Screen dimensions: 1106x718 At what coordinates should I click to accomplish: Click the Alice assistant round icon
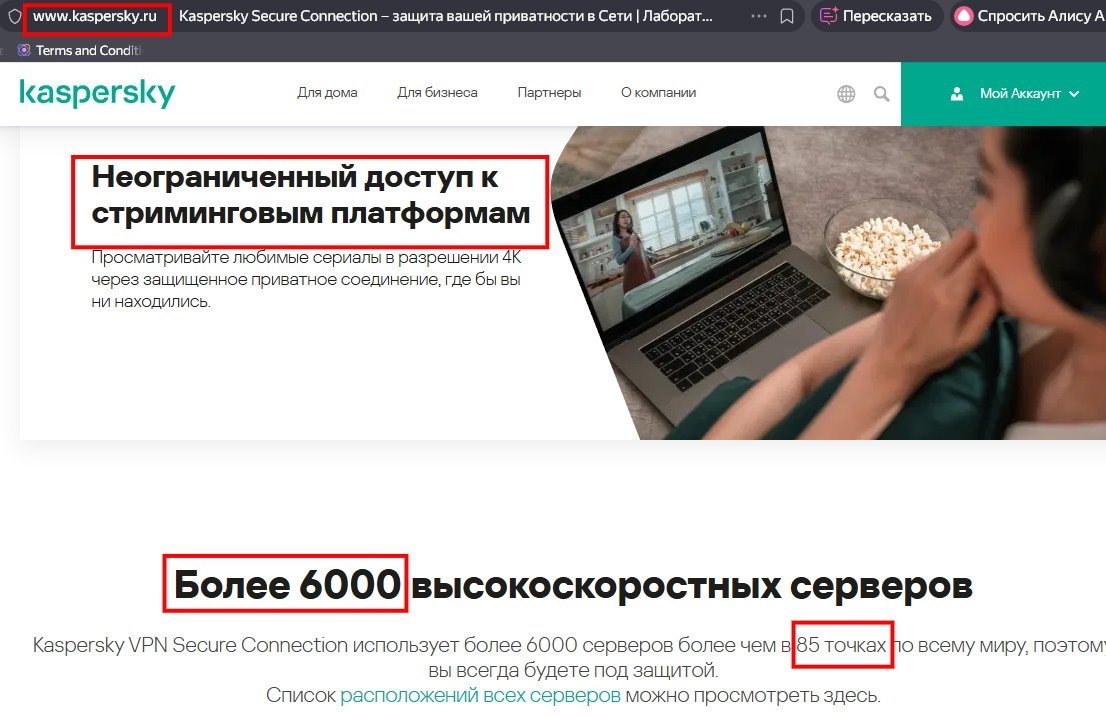pos(964,16)
